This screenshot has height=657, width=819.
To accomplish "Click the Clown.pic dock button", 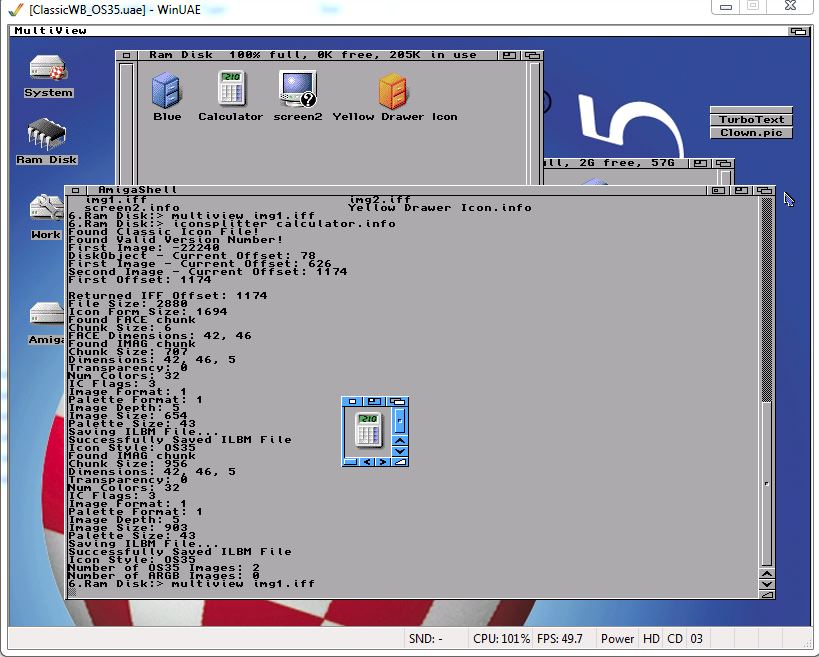I will 751,132.
